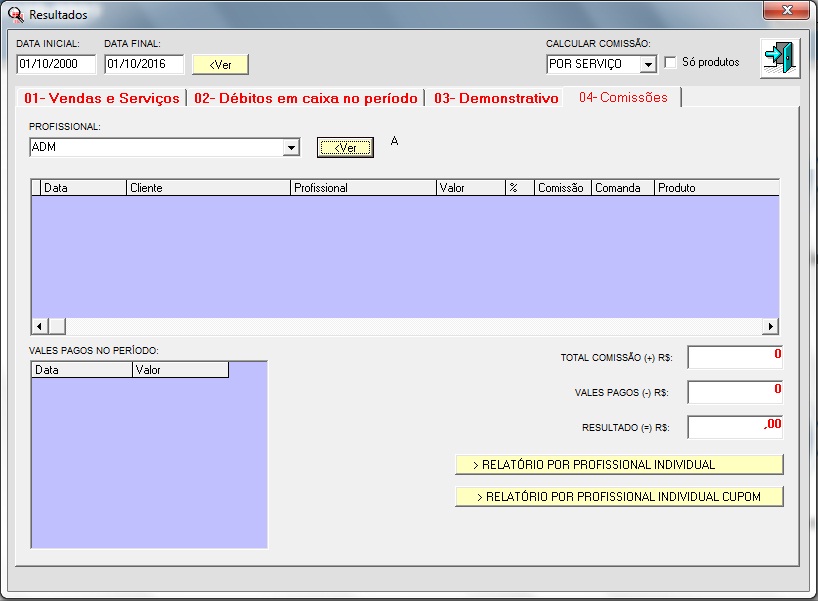
Task: Generate Relatório por Profissional Individual Cupom
Action: pyautogui.click(x=618, y=497)
